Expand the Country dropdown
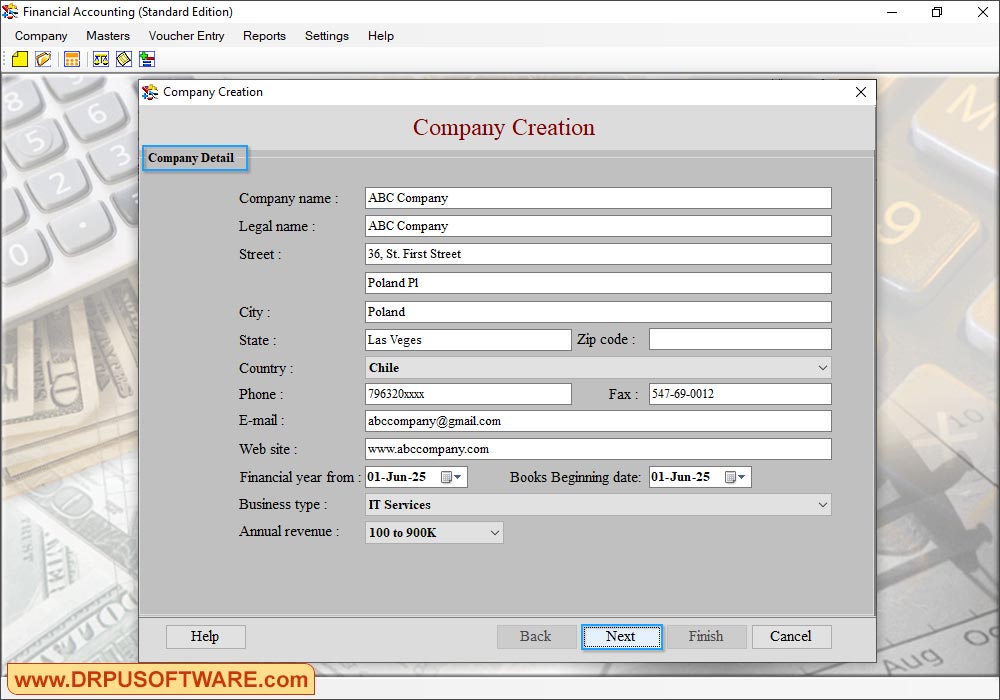This screenshot has width=1000, height=700. point(822,368)
